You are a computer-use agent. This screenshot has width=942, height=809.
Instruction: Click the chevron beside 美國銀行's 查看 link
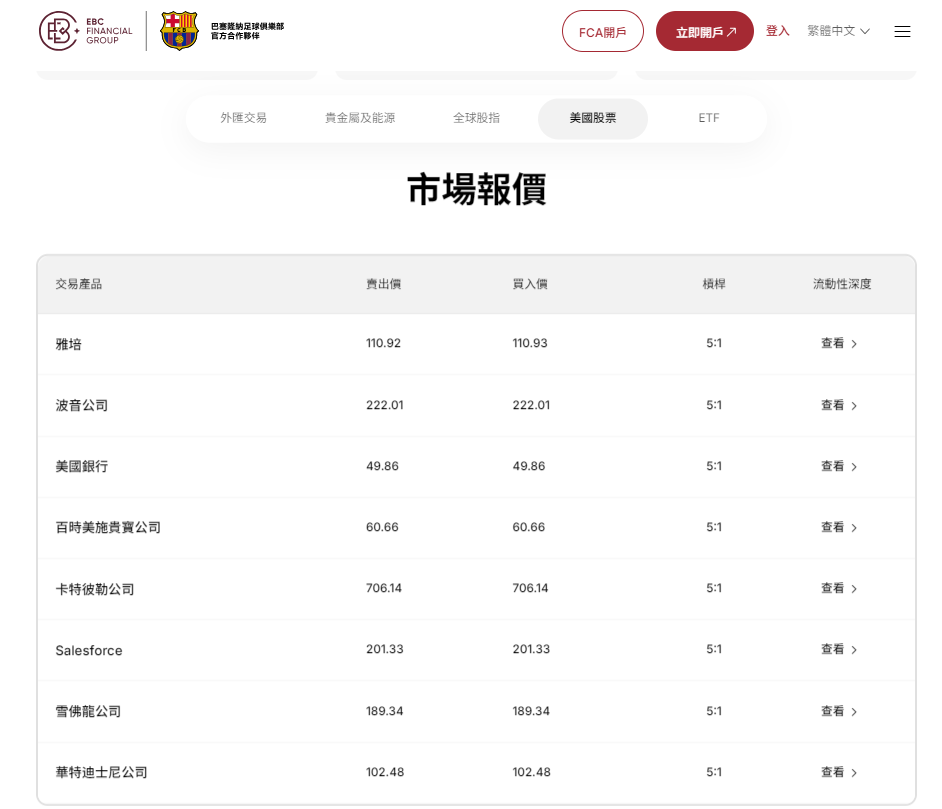pos(853,466)
